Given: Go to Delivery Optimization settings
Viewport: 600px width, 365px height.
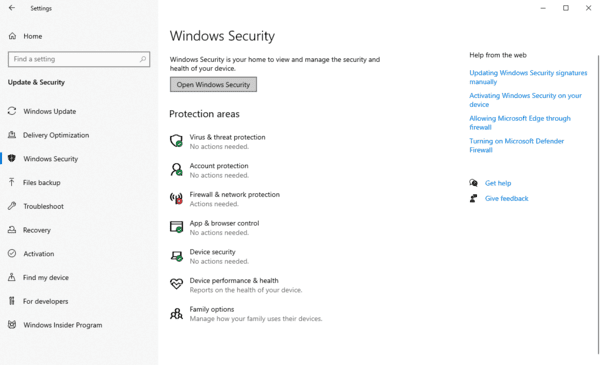Looking at the screenshot, I should coord(56,135).
